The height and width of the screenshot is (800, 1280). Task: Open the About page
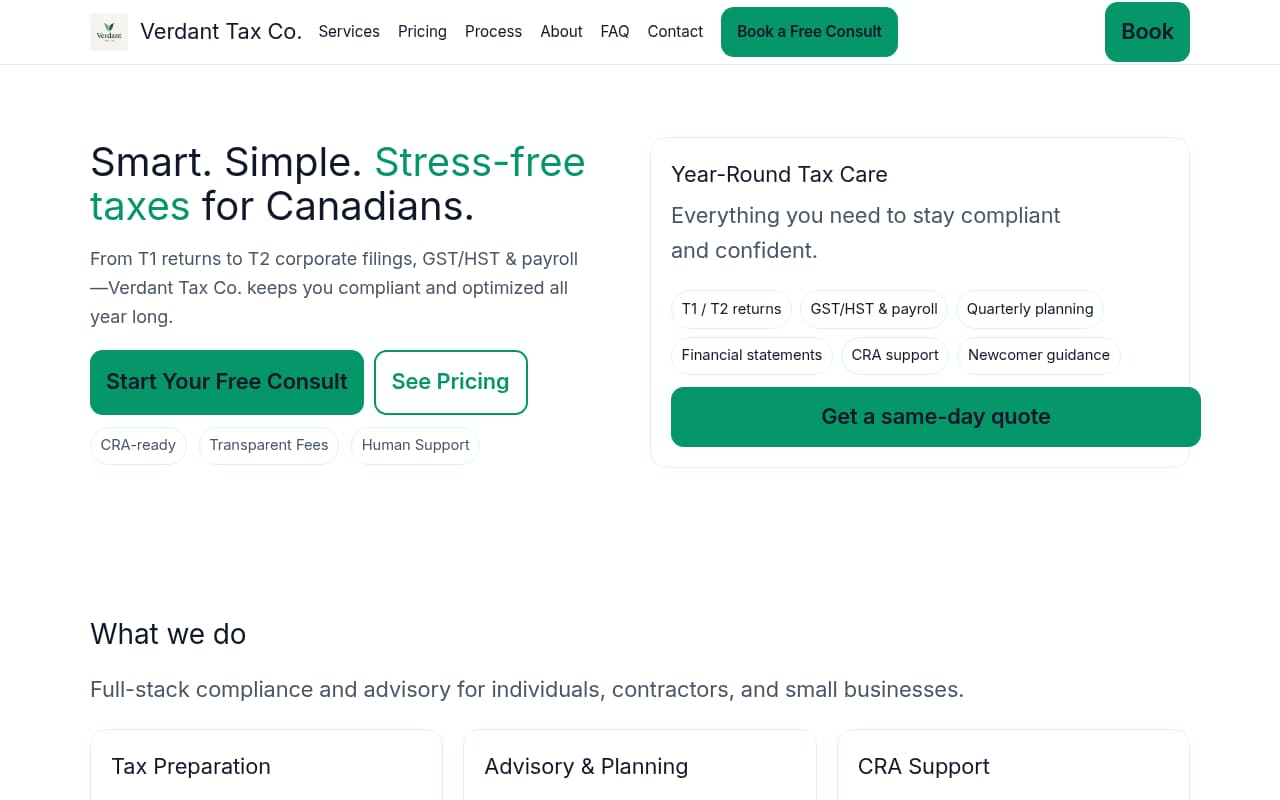pos(561,31)
